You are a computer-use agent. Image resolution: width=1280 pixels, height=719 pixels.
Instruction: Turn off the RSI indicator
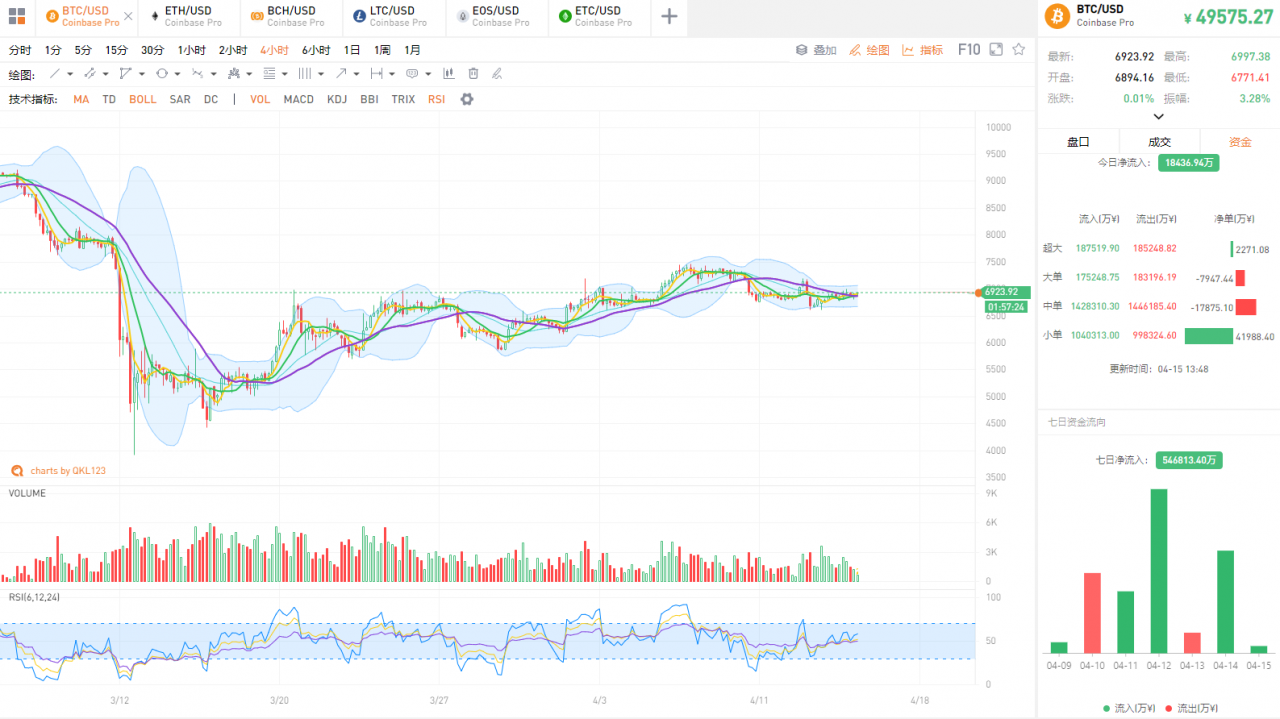[x=436, y=99]
